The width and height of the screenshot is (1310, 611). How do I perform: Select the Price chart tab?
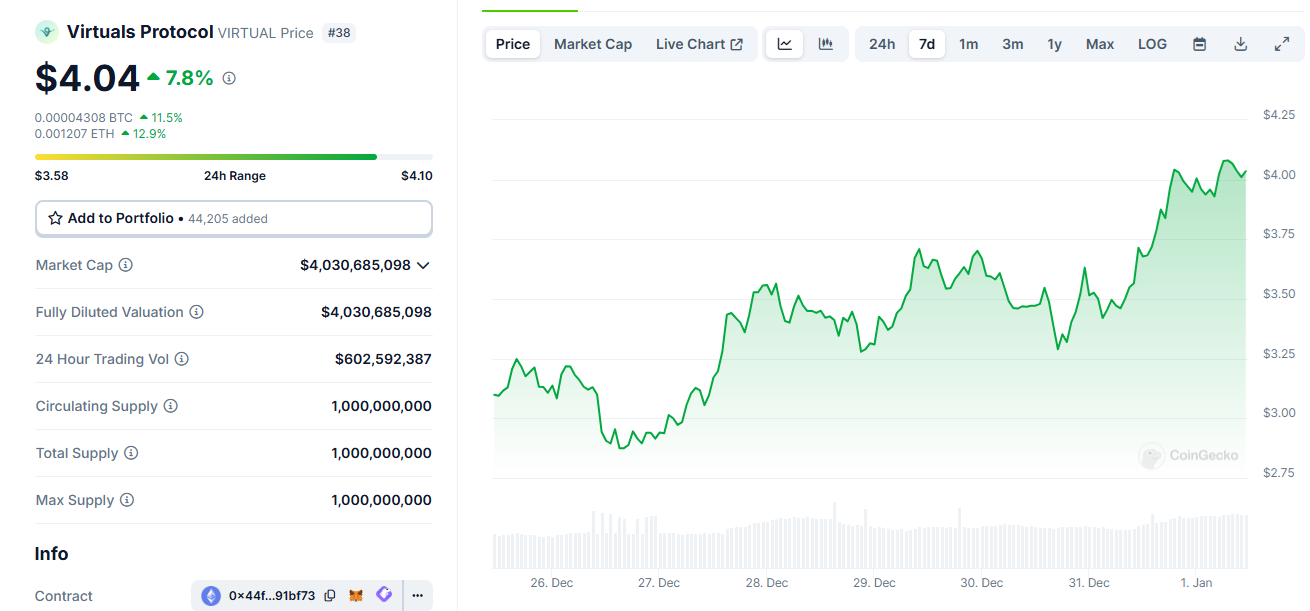pos(513,44)
